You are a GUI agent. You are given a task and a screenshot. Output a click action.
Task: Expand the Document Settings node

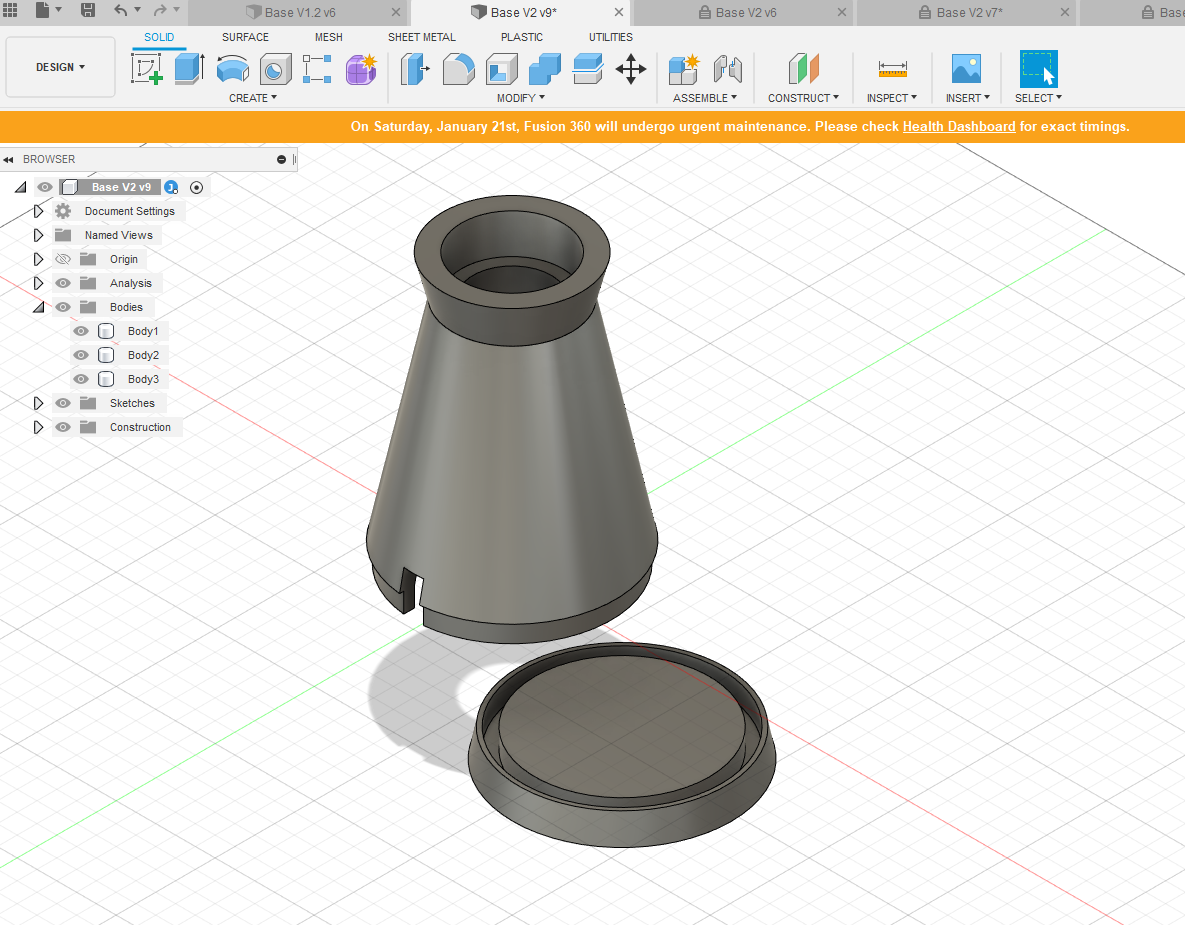38,211
